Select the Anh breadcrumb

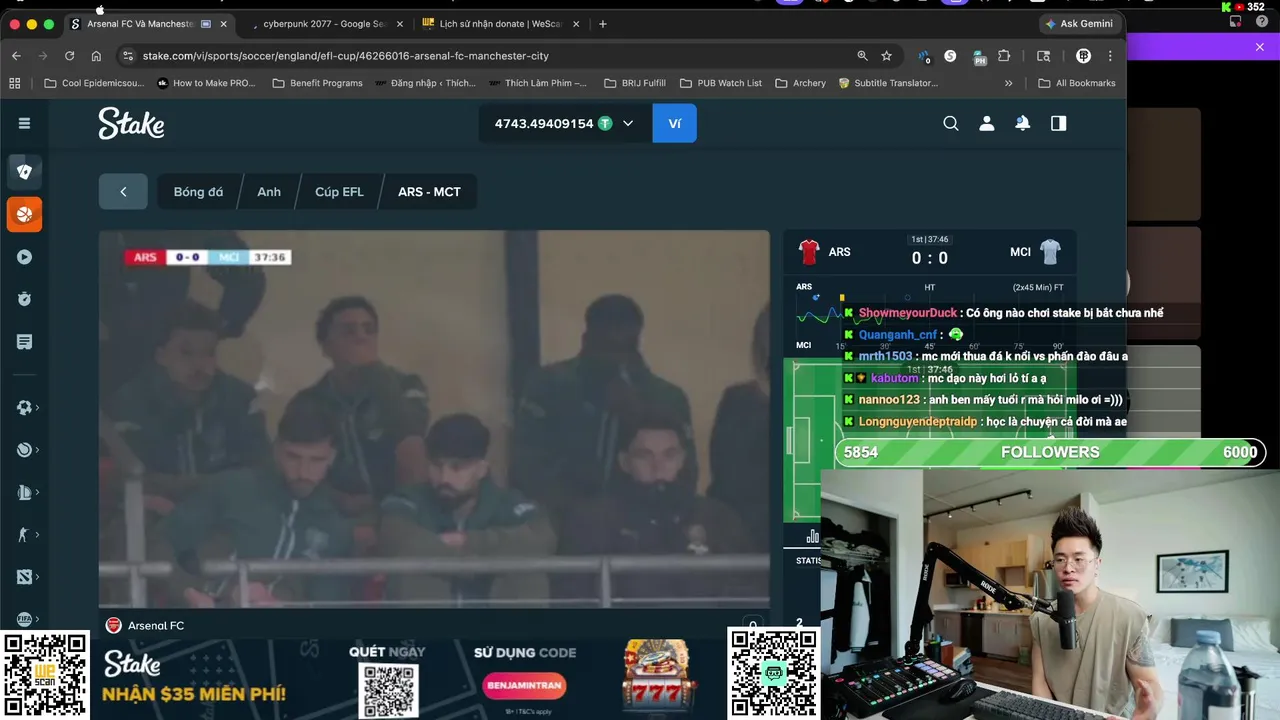point(269,192)
